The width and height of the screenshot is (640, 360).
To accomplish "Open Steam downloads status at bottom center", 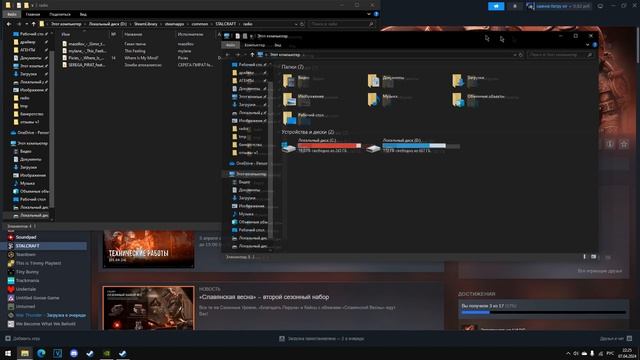I will [322, 338].
